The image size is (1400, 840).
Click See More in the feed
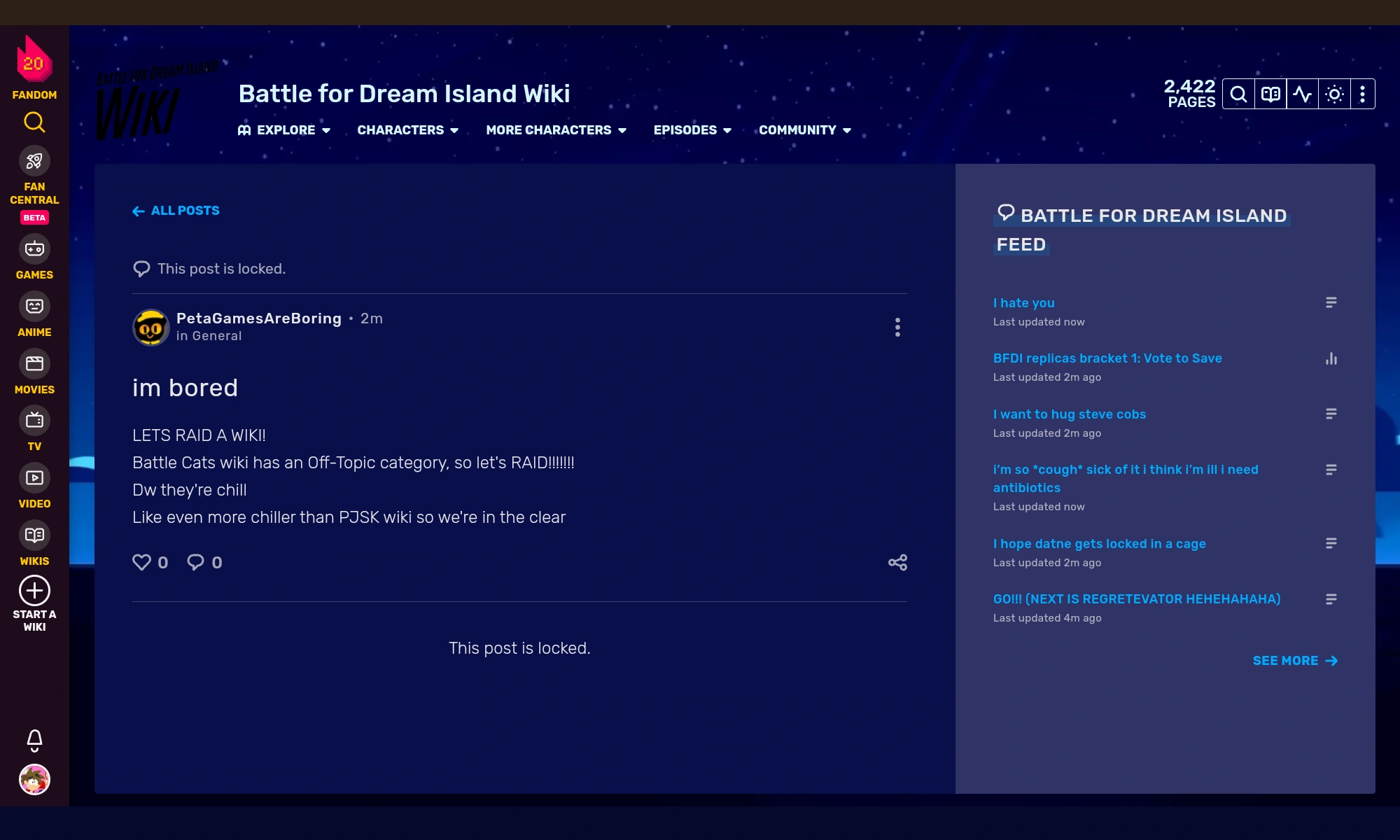click(1294, 661)
